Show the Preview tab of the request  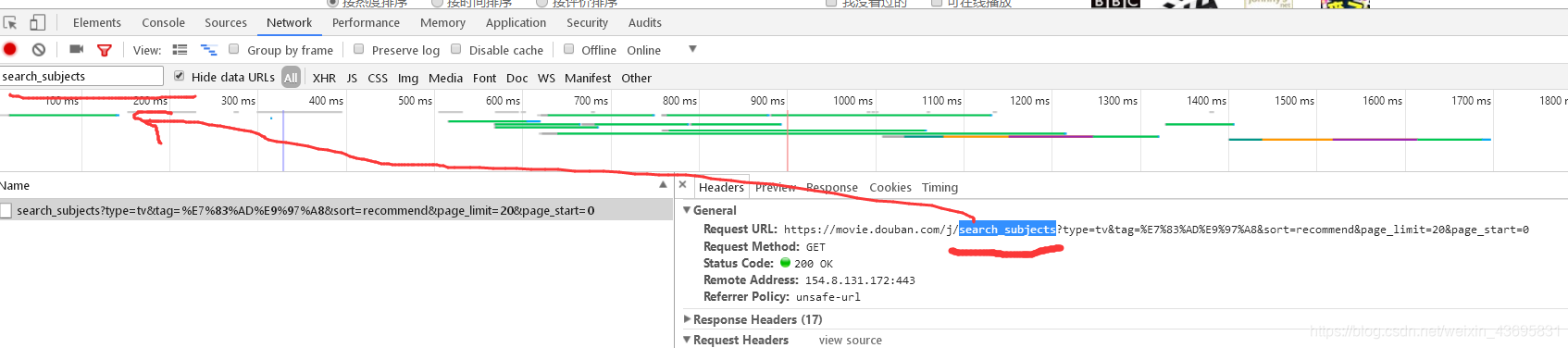point(776,187)
